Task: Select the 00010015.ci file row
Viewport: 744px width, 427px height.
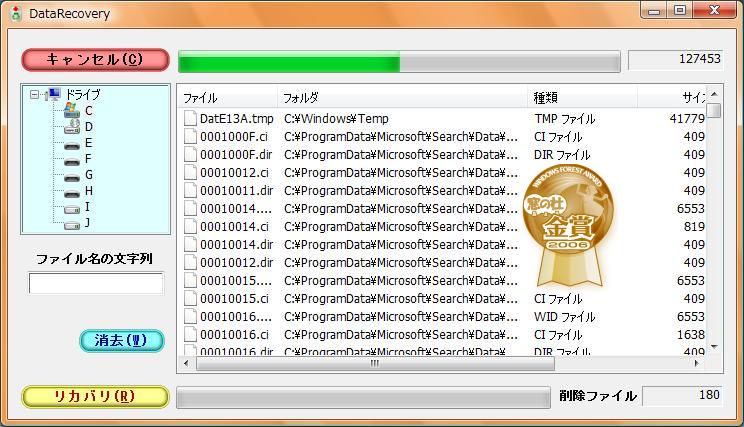Action: [234, 299]
